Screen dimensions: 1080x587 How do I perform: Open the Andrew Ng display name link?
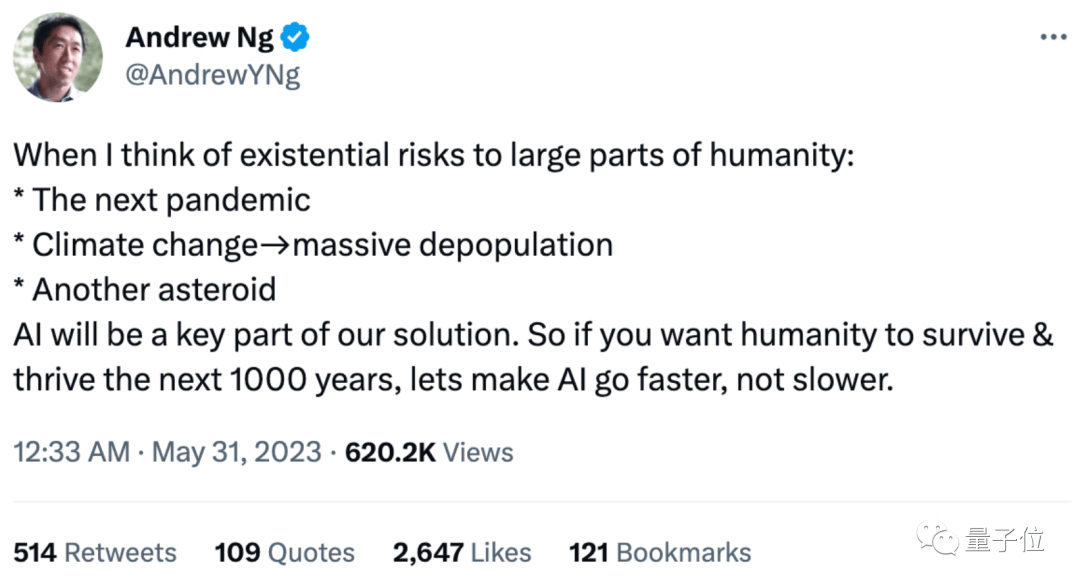199,38
